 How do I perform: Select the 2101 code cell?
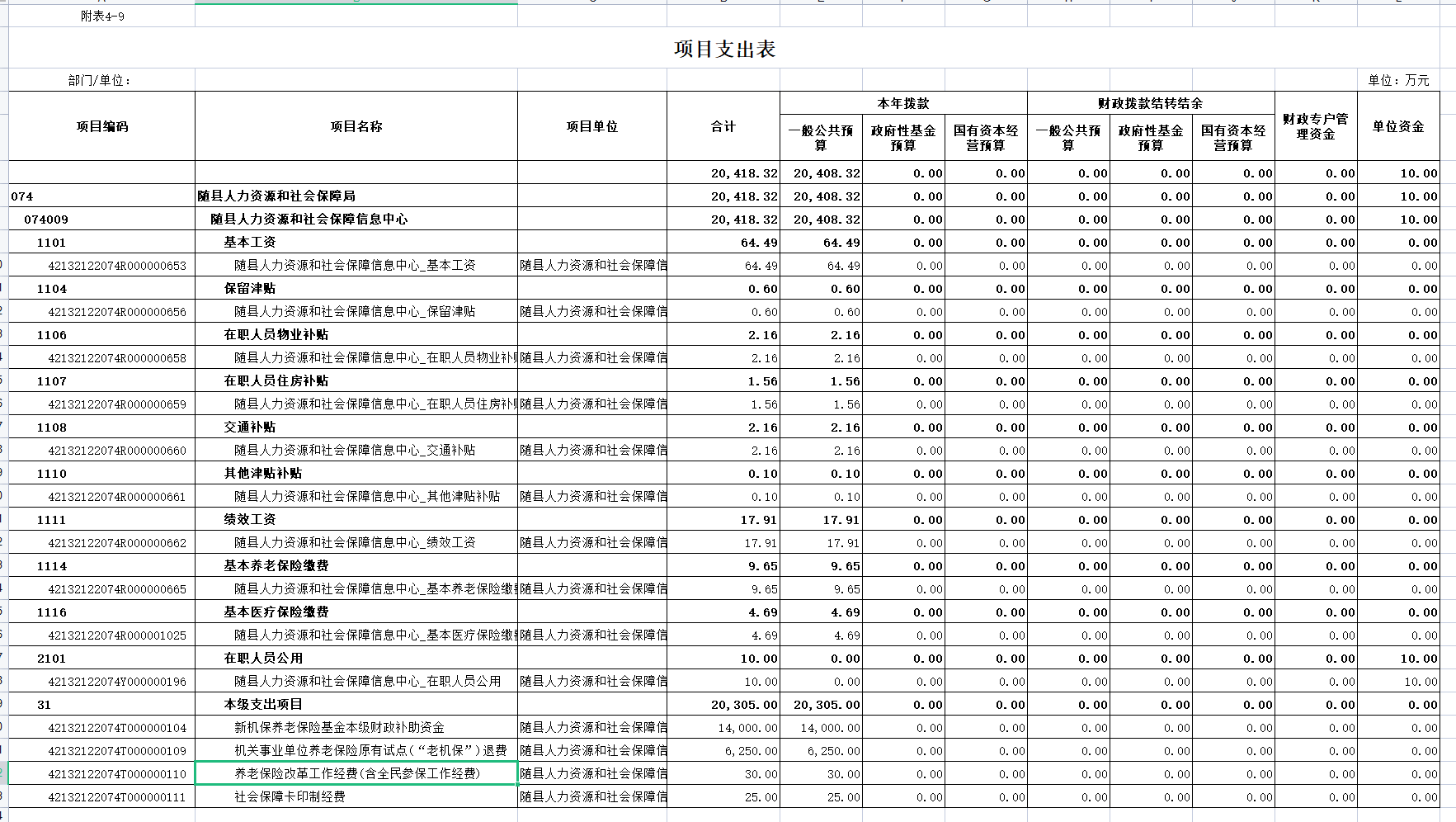pos(102,659)
